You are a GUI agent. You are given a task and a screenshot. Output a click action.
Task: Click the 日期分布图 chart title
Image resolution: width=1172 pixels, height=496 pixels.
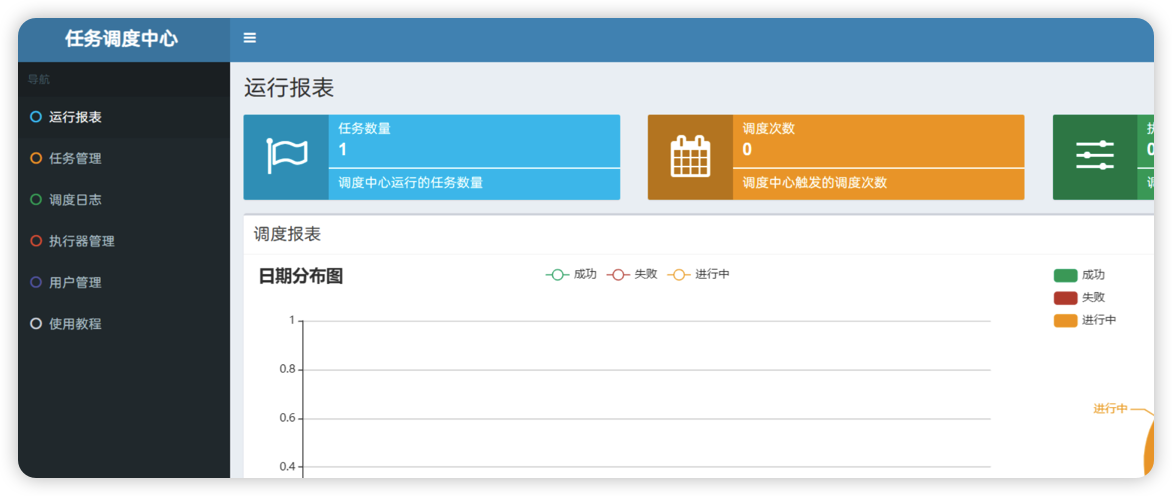(300, 276)
